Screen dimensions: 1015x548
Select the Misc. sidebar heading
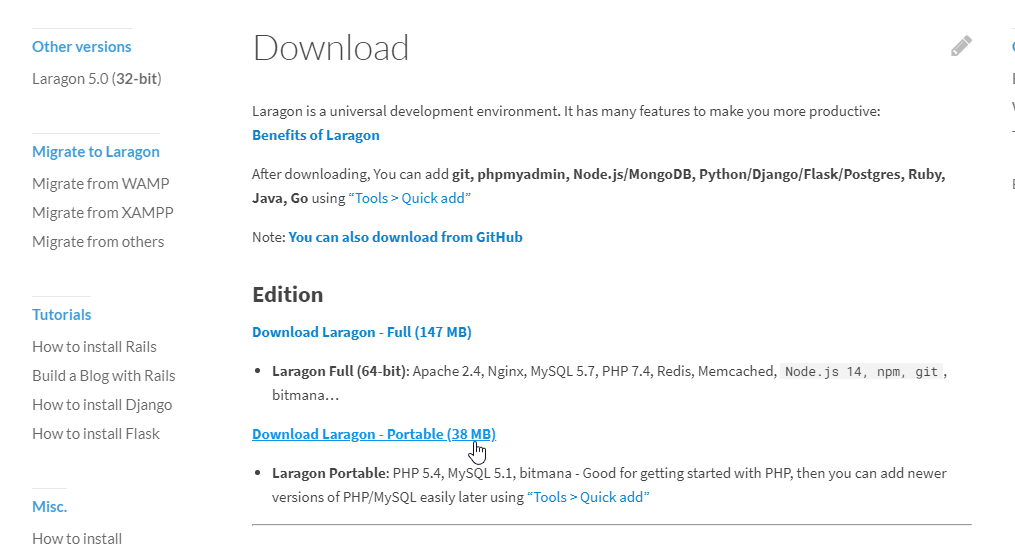pos(49,507)
